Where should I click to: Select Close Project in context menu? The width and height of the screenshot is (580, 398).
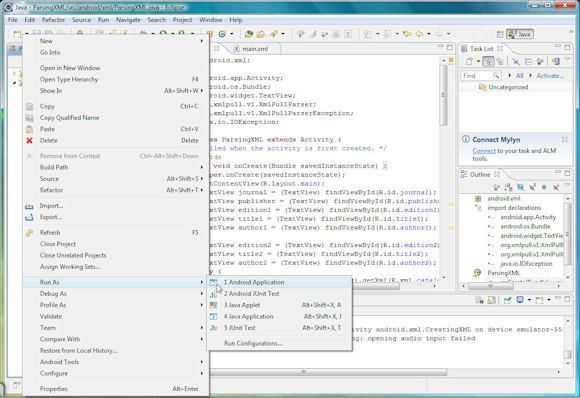(58, 244)
